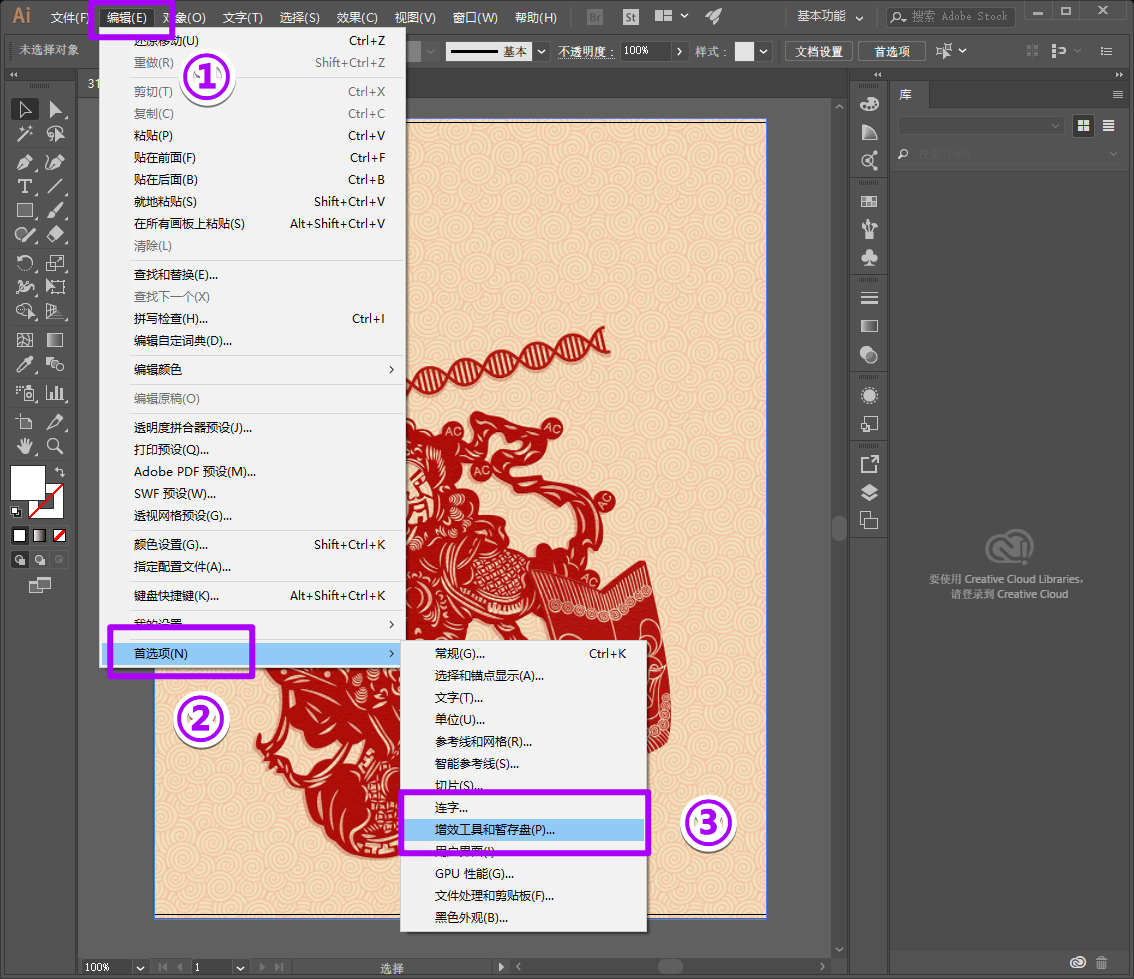The image size is (1134, 979).
Task: Select the Column Graph tool
Action: pos(55,393)
